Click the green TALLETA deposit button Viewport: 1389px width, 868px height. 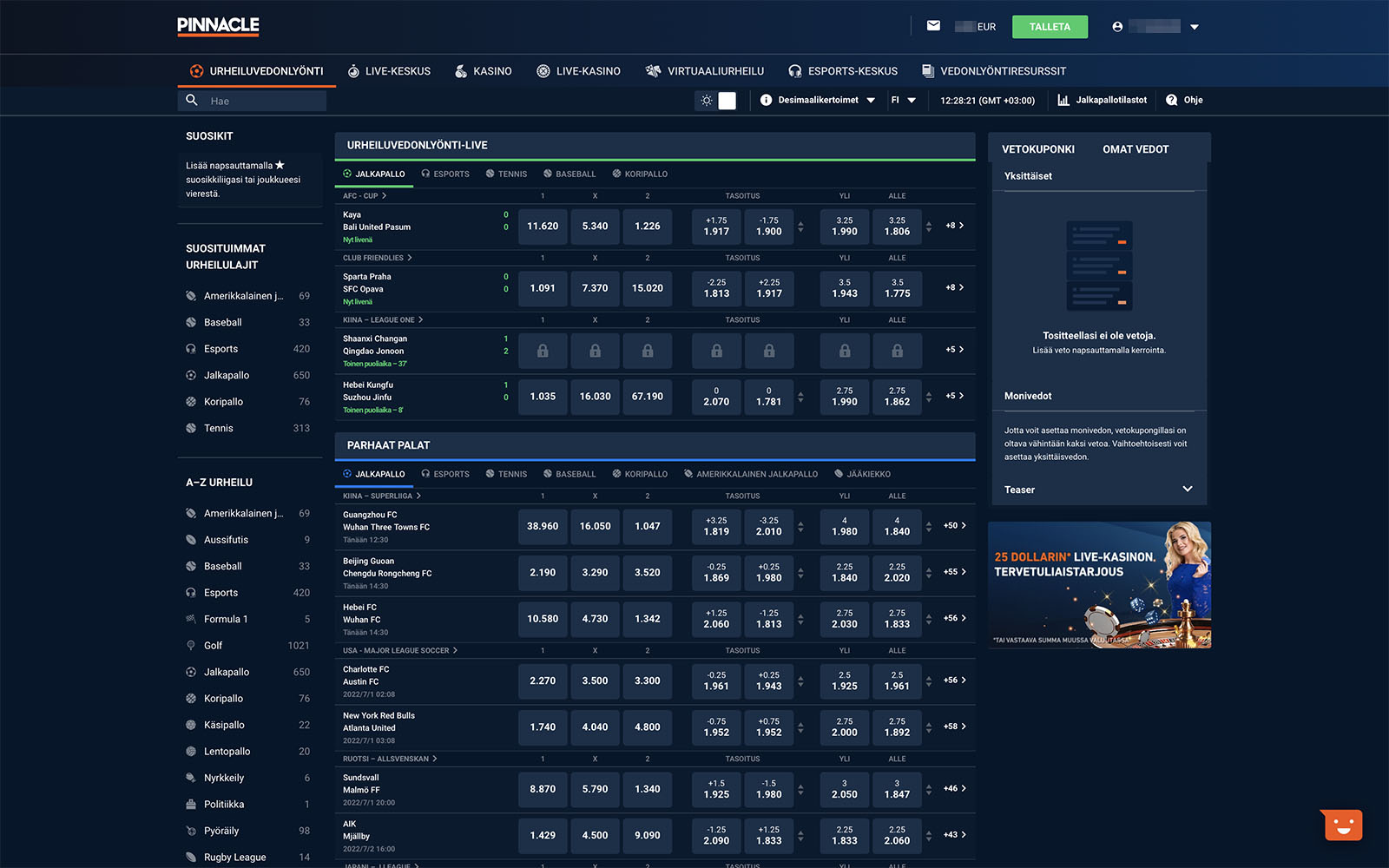(x=1049, y=27)
